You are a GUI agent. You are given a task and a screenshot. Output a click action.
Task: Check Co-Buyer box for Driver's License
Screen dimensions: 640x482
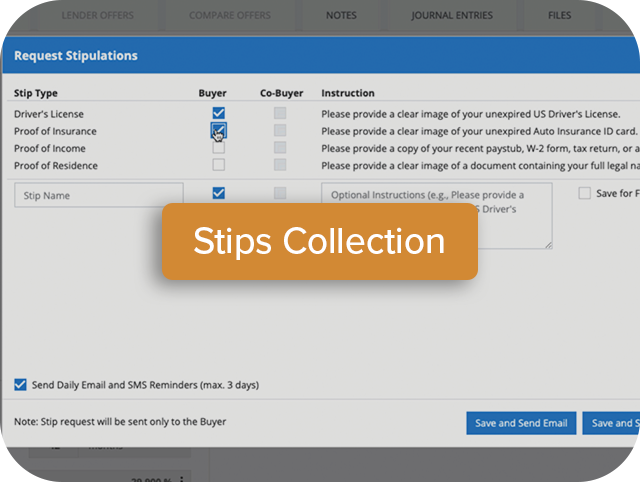pos(280,114)
